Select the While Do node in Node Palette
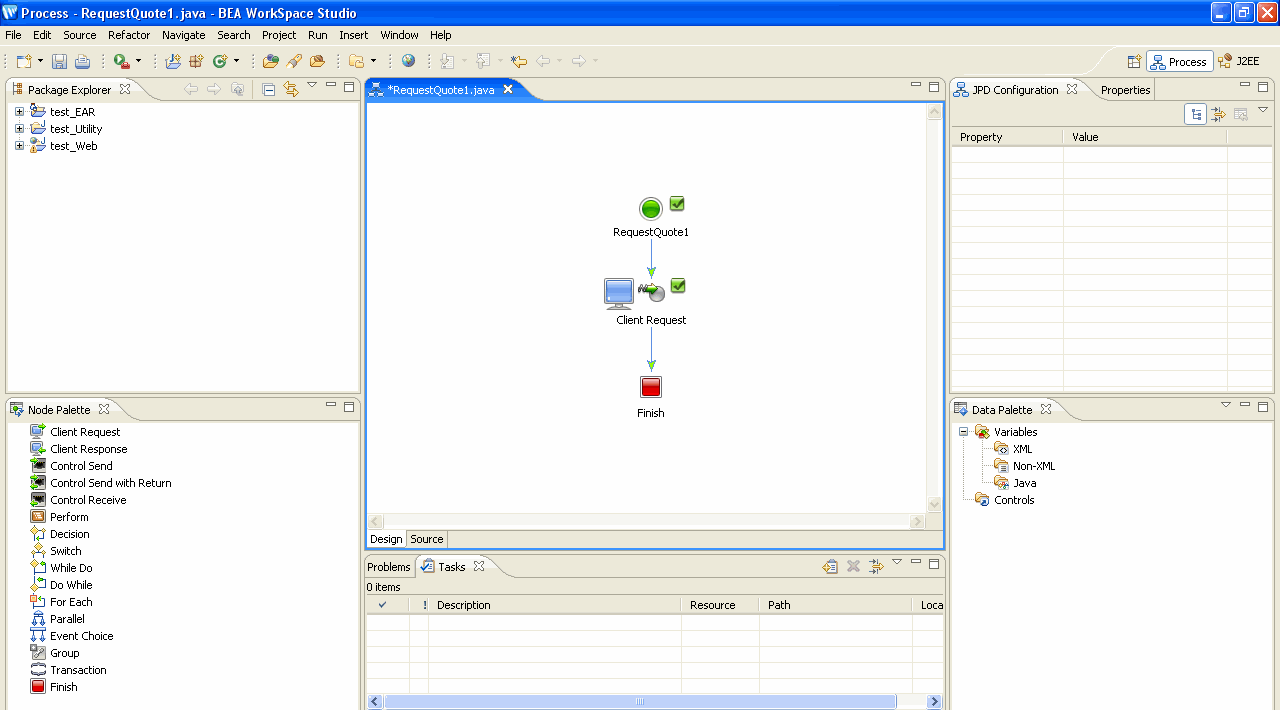Image resolution: width=1280 pixels, height=710 pixels. (69, 567)
